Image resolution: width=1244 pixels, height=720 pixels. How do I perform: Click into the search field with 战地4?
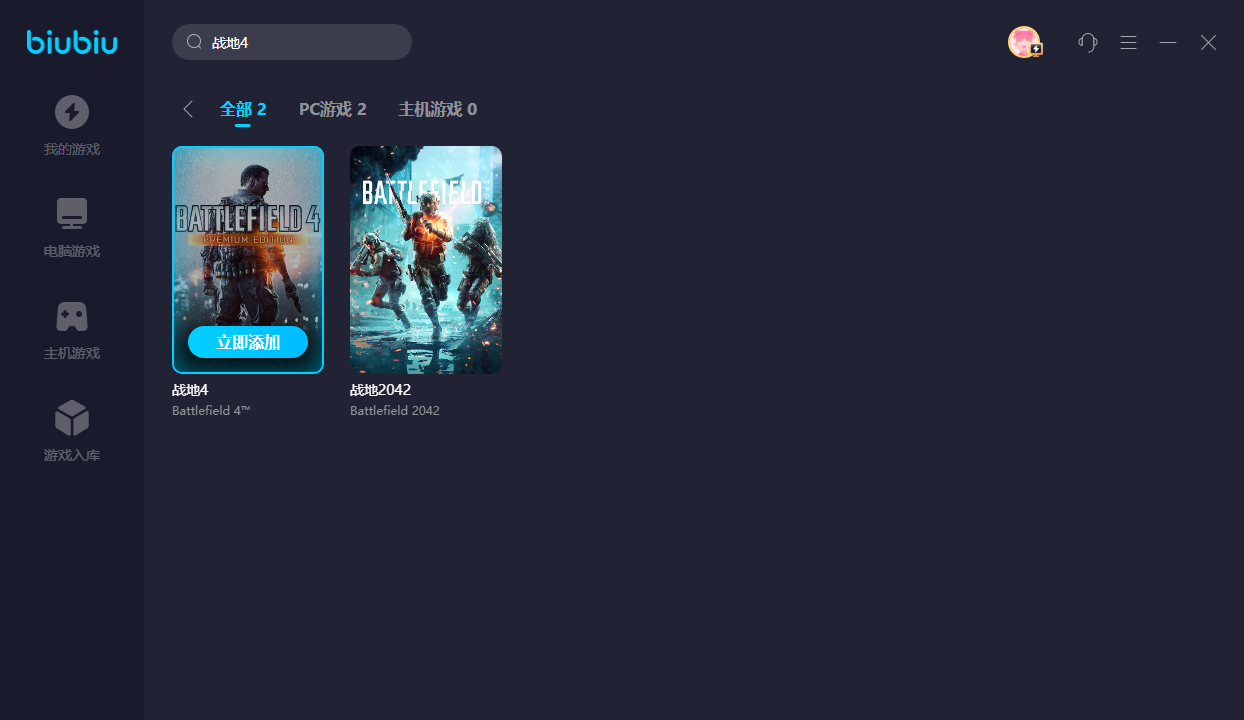point(292,42)
